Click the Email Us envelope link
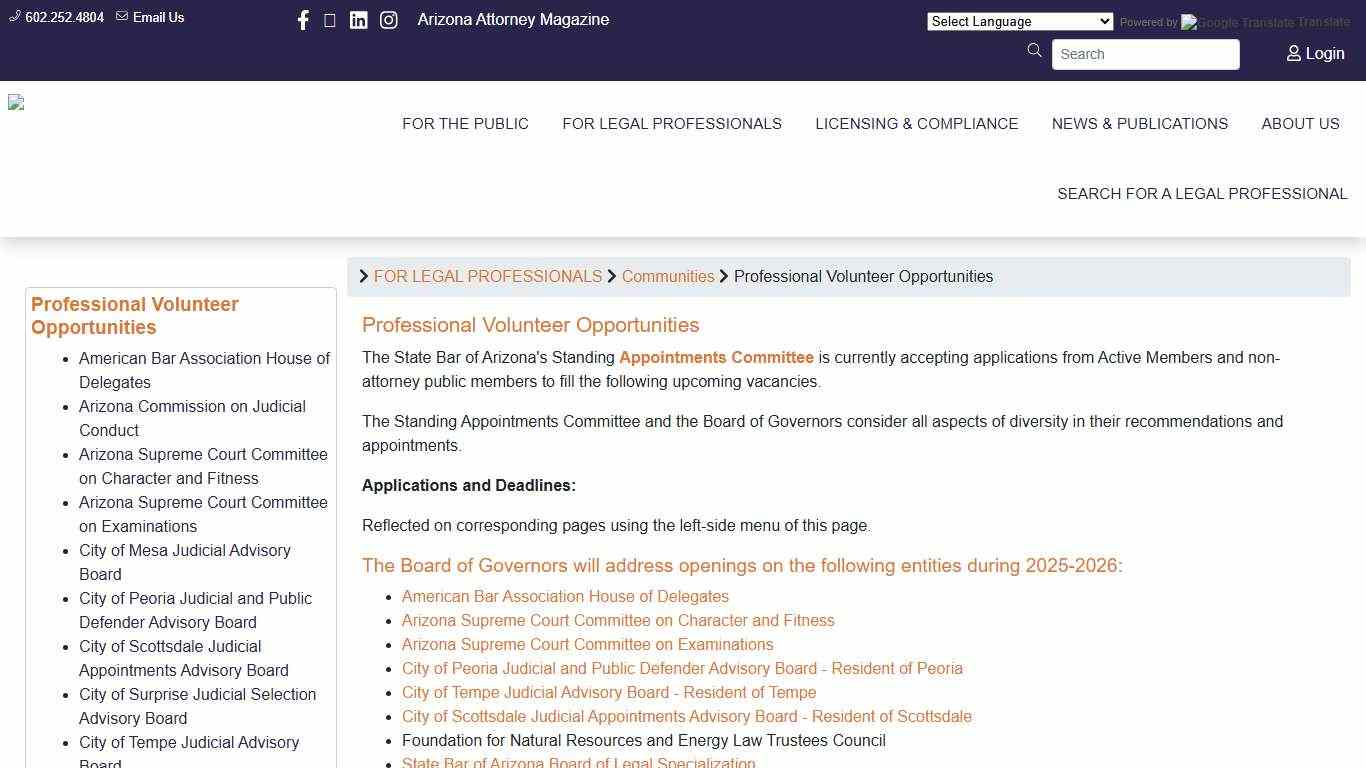1366x768 pixels. pos(150,17)
